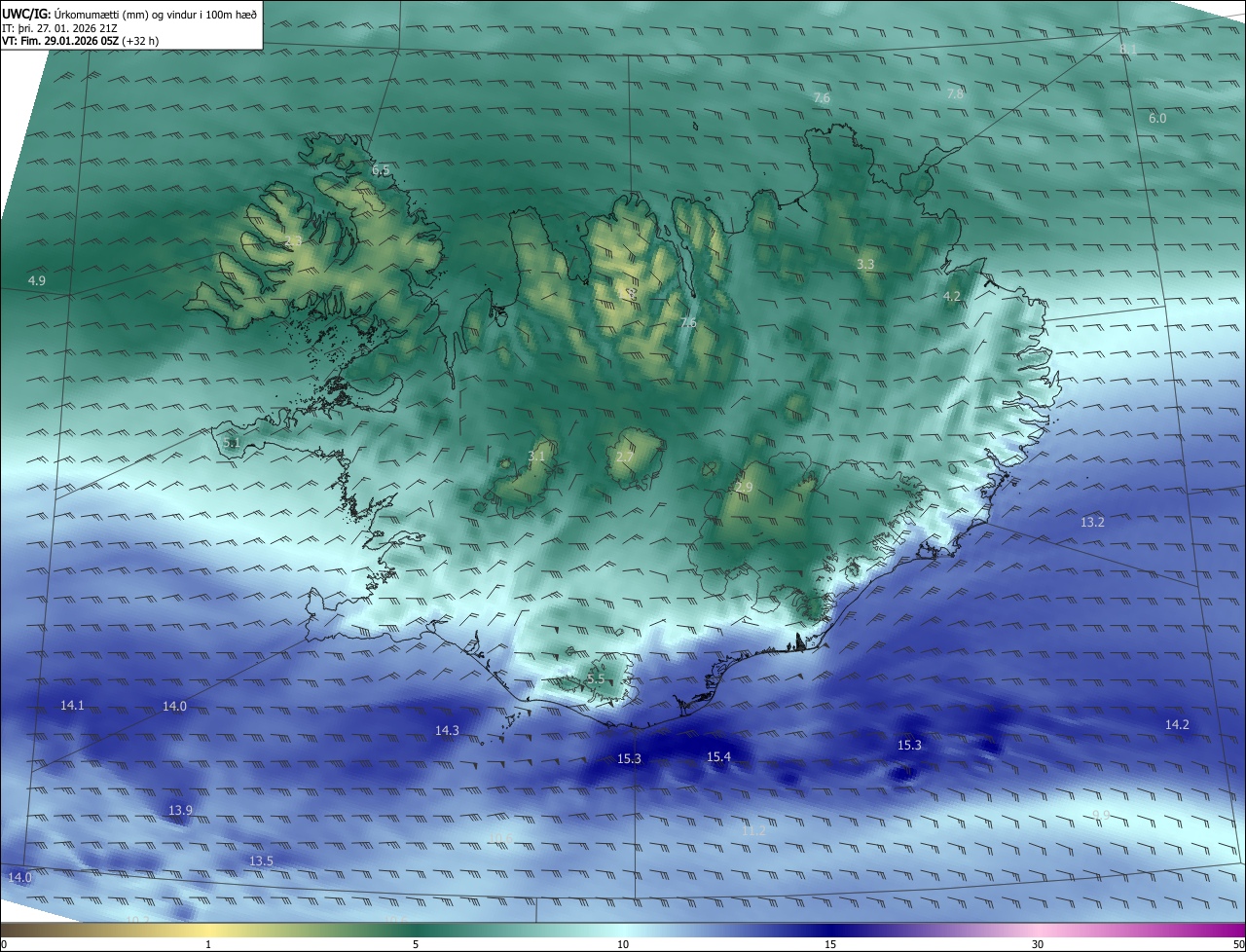Click the 7.8 value label
This screenshot has height=952, width=1246.
click(x=955, y=93)
